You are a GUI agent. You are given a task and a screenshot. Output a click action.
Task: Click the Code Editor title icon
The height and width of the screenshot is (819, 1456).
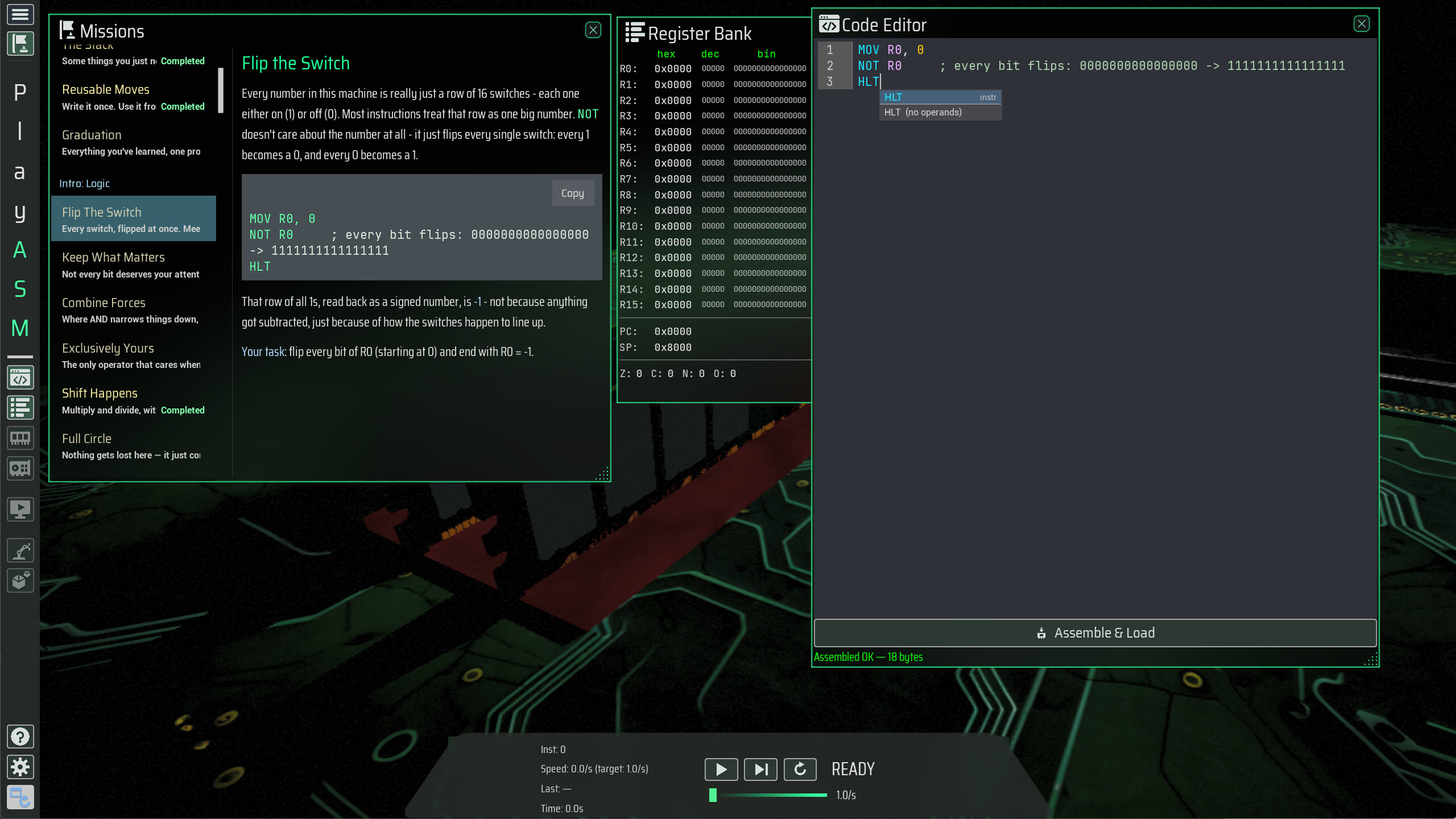tap(829, 24)
